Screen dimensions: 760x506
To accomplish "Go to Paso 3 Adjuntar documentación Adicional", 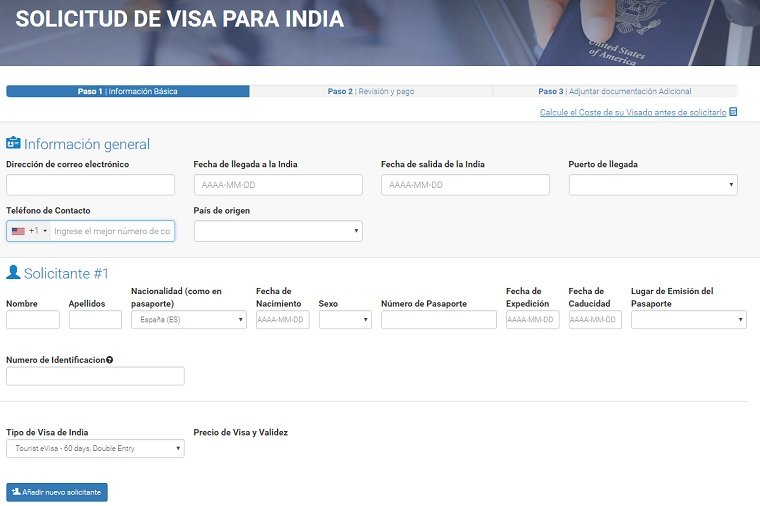I will (x=615, y=91).
